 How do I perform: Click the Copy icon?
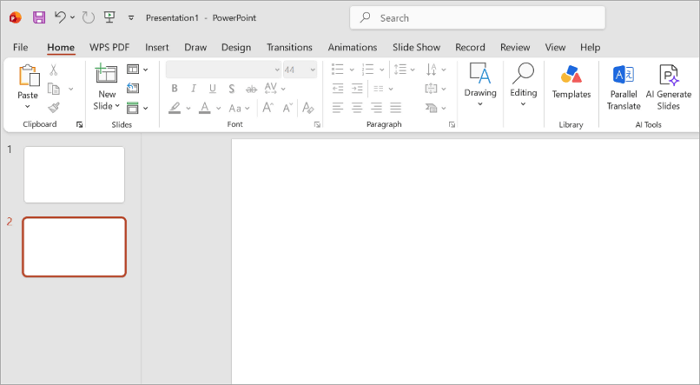point(54,89)
